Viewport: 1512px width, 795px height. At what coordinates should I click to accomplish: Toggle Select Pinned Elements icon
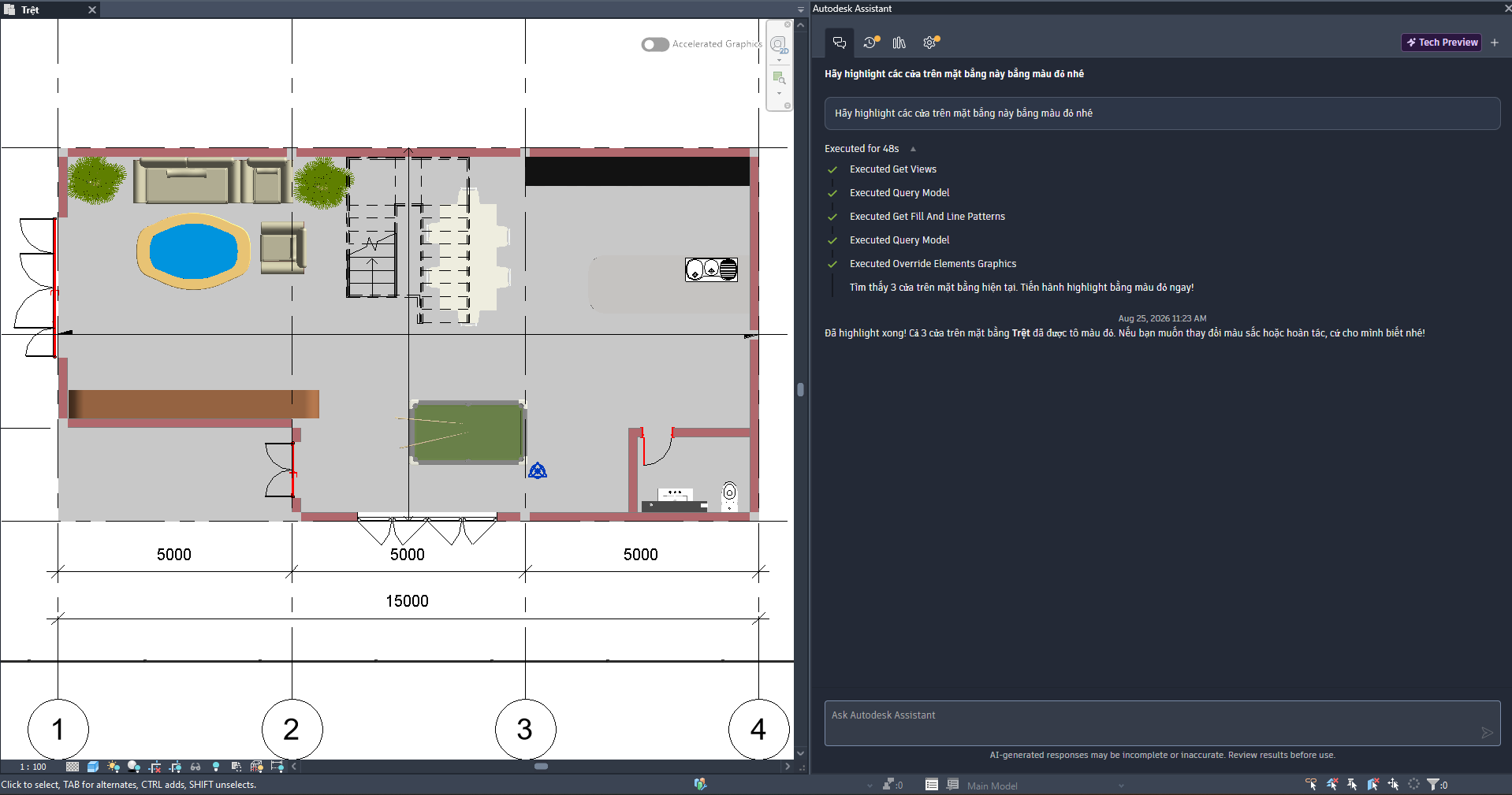(1352, 784)
